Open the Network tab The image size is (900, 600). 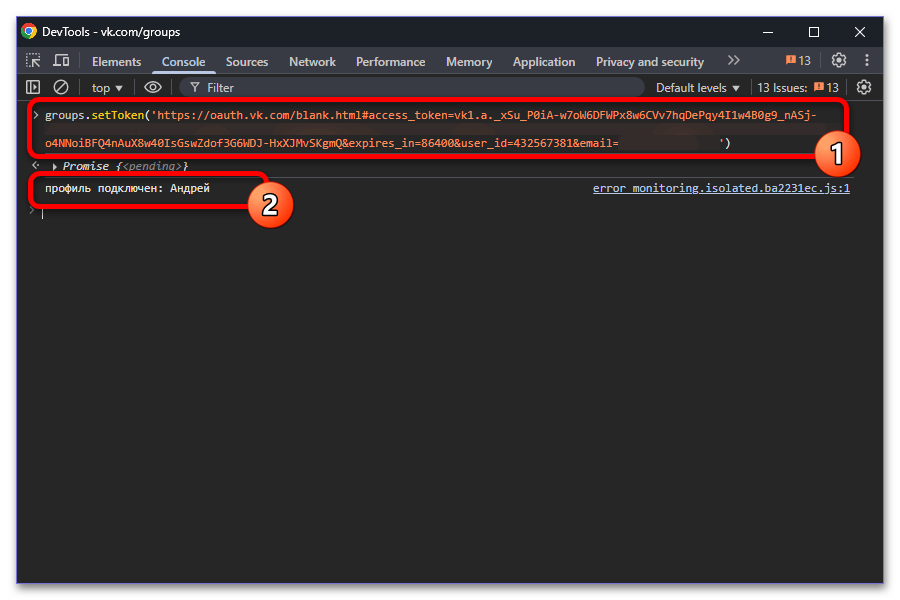pyautogui.click(x=312, y=62)
